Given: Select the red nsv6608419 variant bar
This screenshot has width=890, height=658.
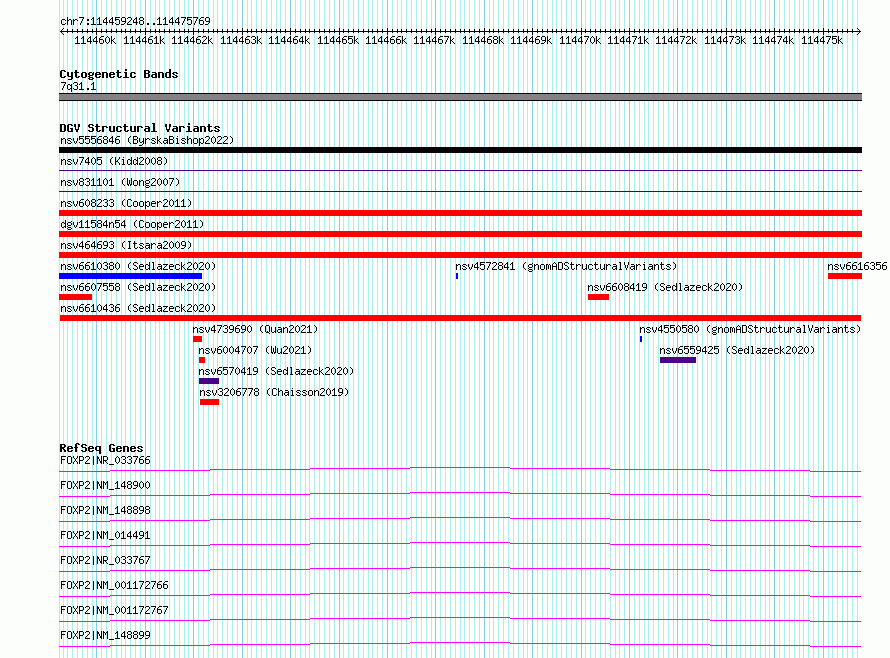Looking at the screenshot, I should (598, 297).
